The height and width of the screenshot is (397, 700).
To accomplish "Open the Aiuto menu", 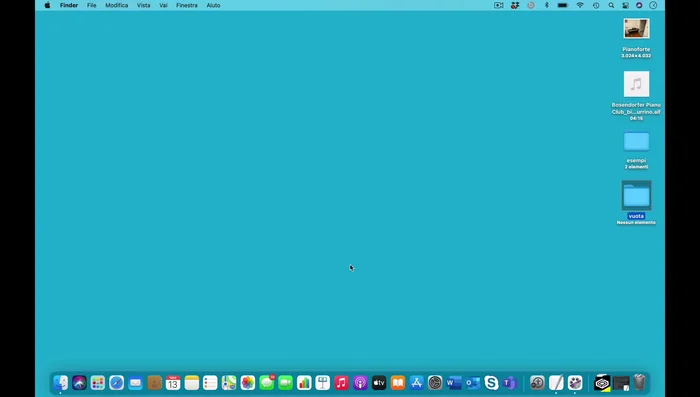I will tap(213, 5).
